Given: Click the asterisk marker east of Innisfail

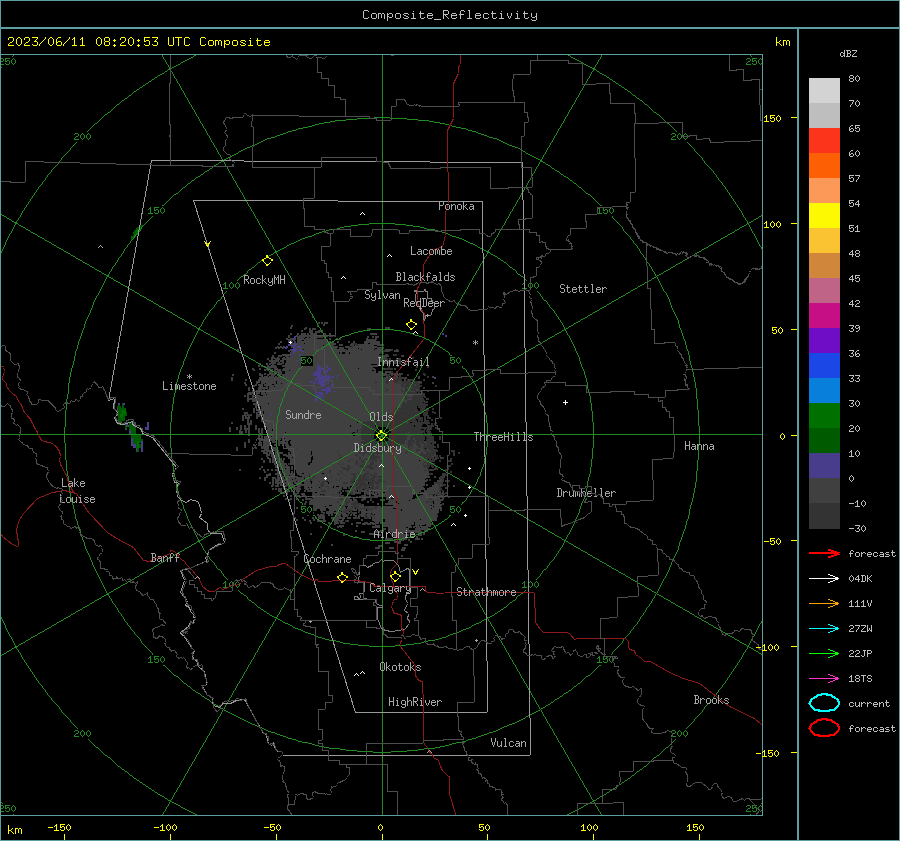Looking at the screenshot, I should pyautogui.click(x=475, y=343).
